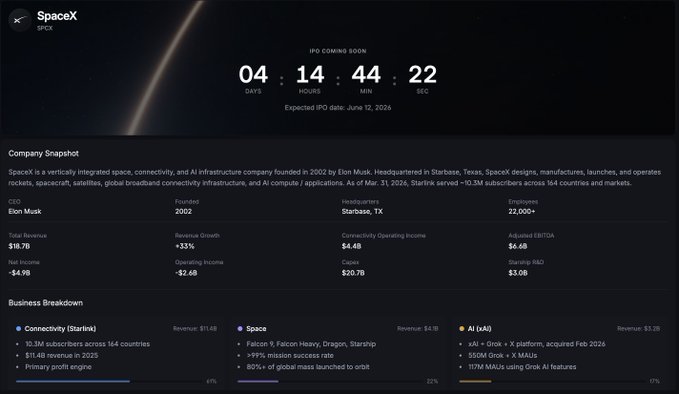Click the Operating Income value -$2.6B
679x394 pixels.
(186, 273)
